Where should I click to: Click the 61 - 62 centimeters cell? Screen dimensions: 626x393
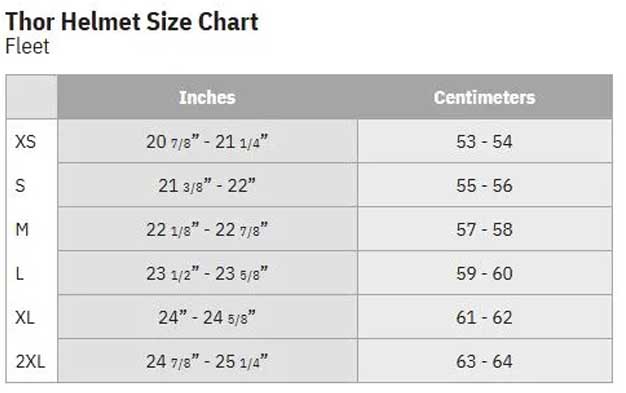485,317
